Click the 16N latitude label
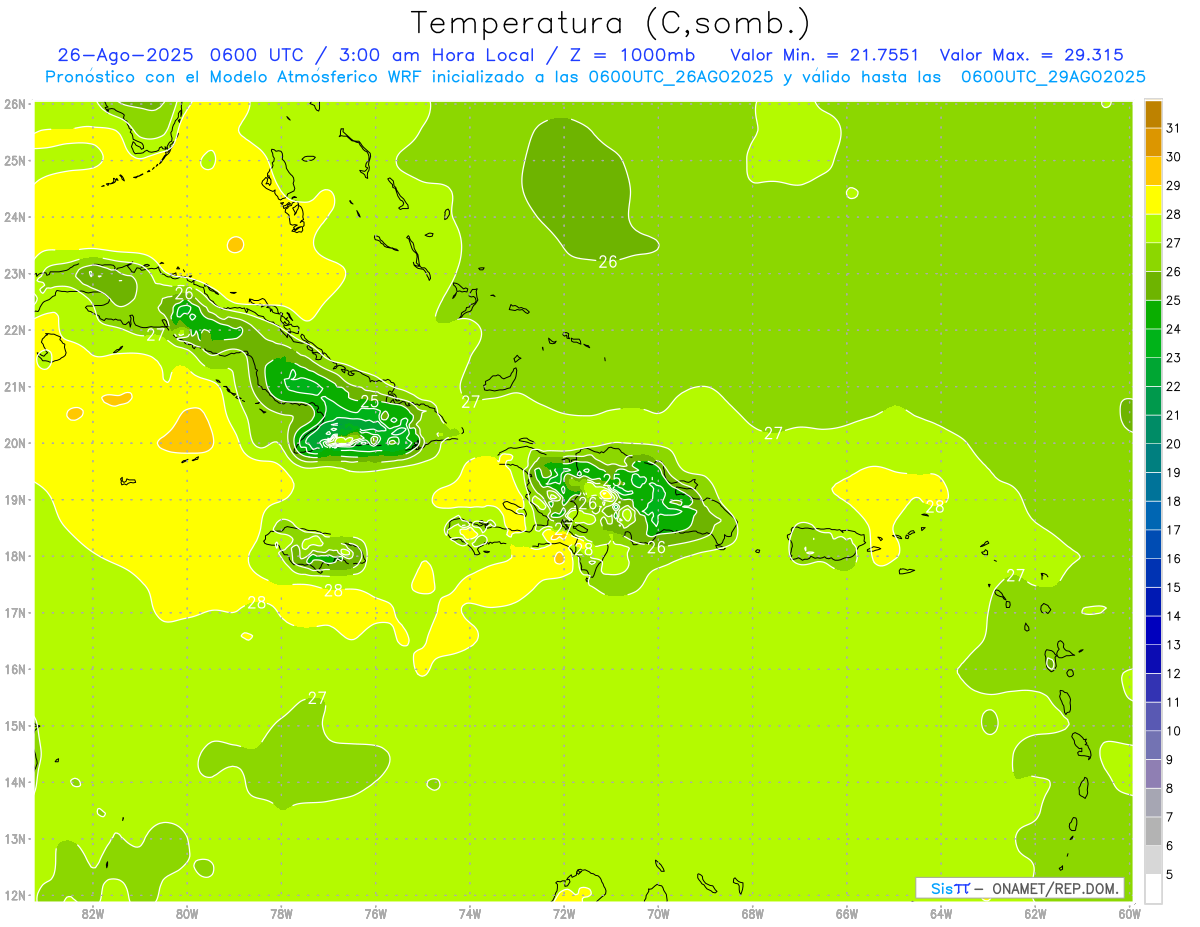Screen dimensions: 1200x927 [x=14, y=669]
